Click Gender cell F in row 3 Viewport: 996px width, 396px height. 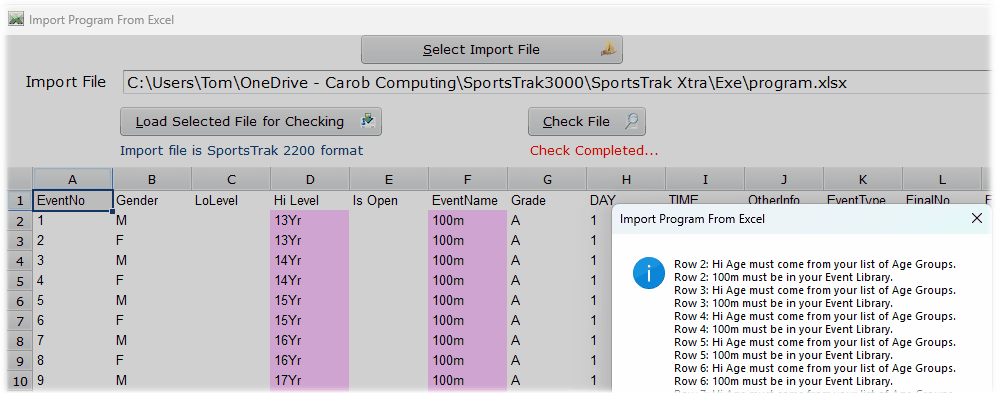(x=152, y=241)
